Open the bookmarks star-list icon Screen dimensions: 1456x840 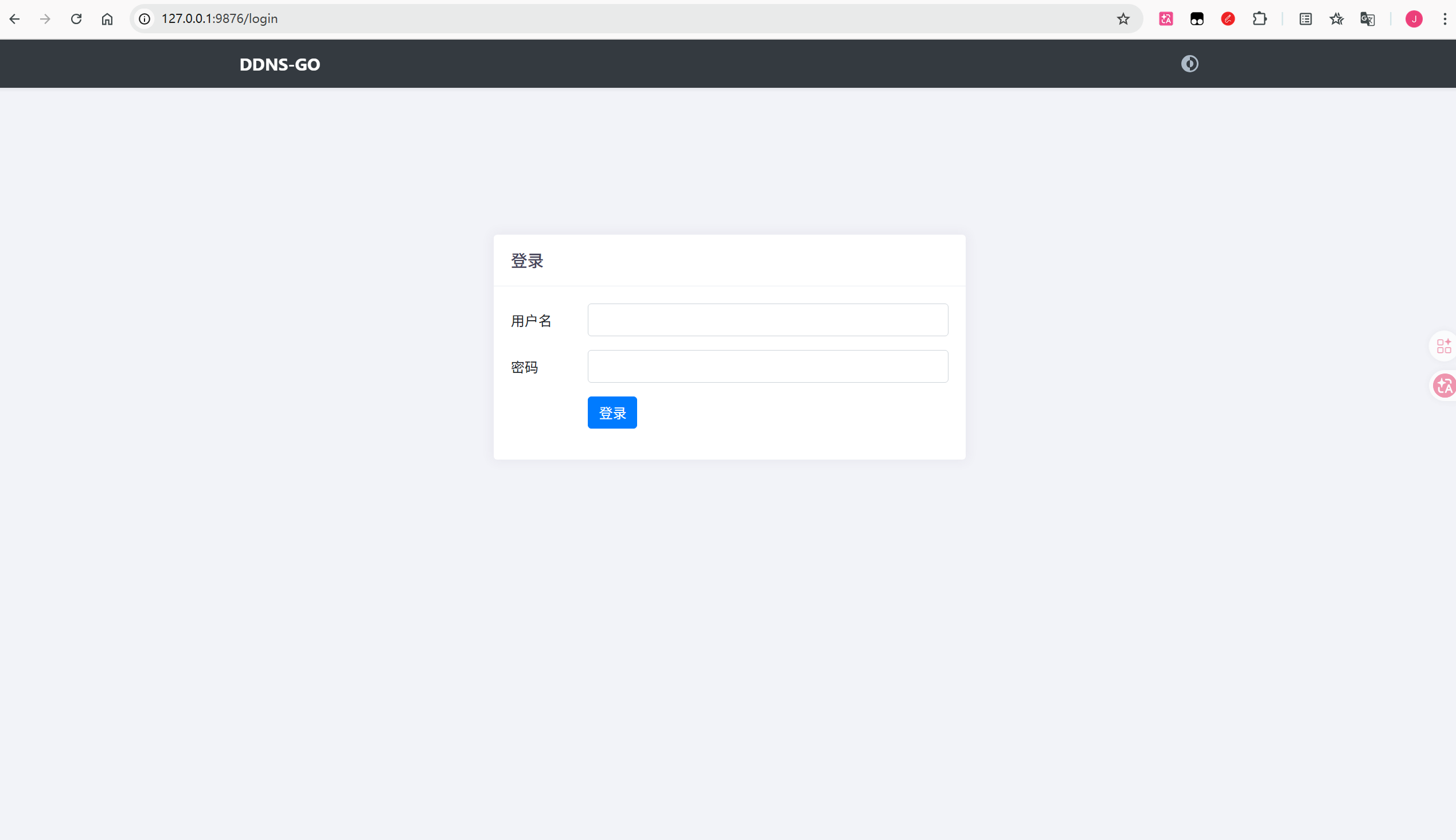1337,19
